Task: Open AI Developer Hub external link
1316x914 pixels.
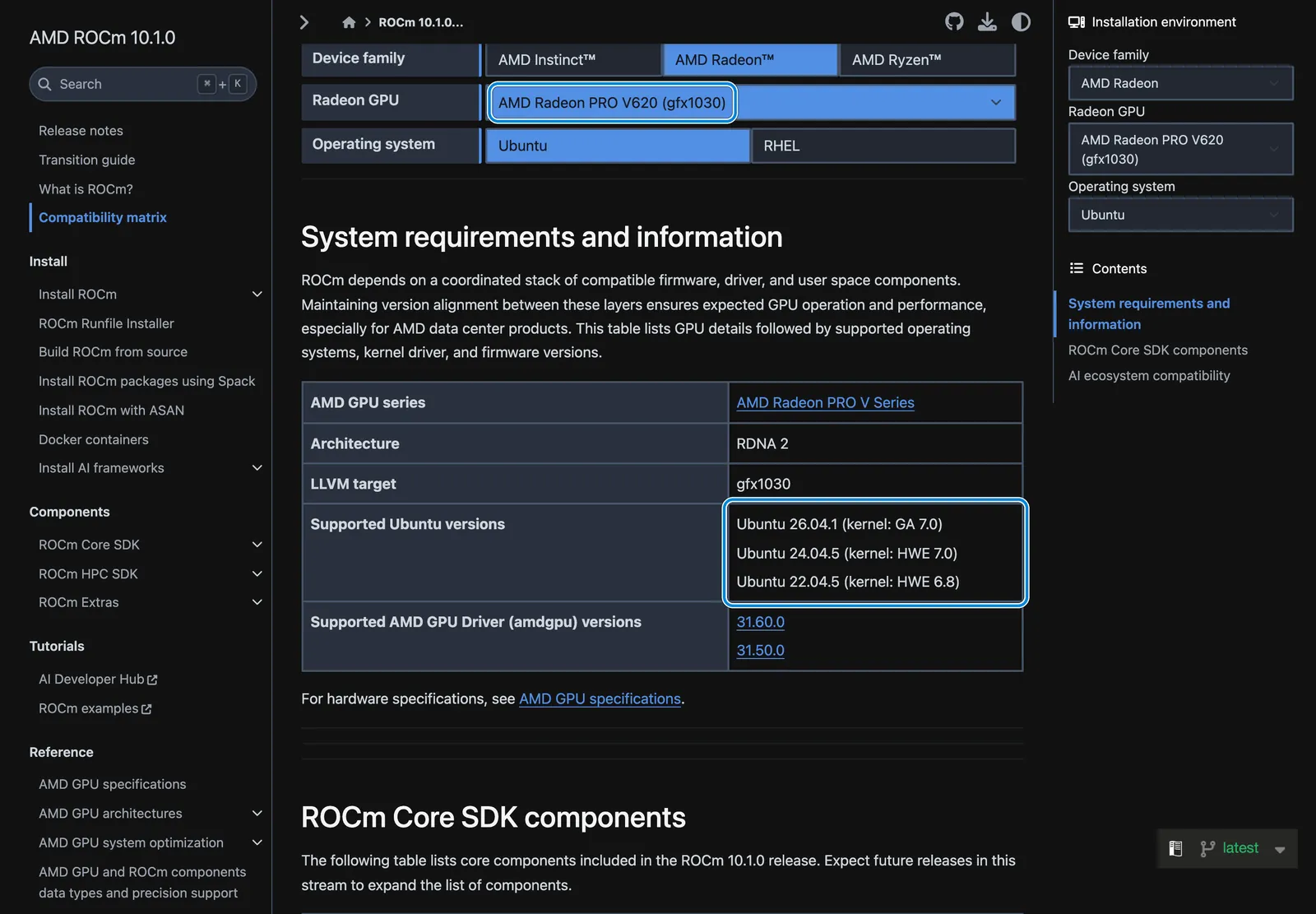Action: 98,679
